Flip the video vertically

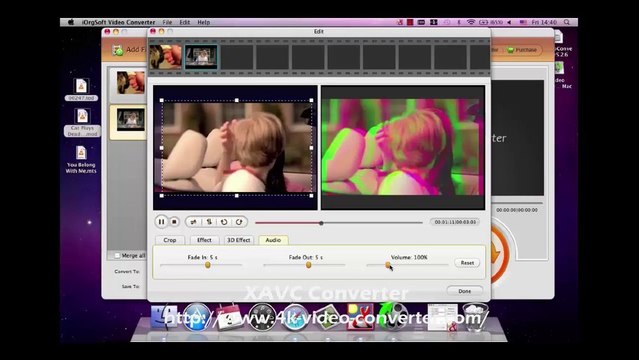coord(209,222)
